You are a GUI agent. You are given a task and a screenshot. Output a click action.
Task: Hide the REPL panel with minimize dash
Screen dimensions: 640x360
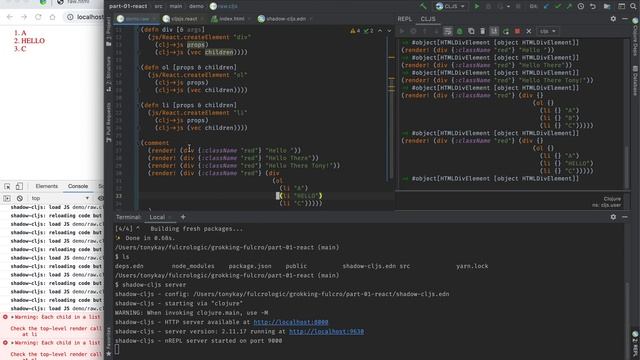pos(625,19)
